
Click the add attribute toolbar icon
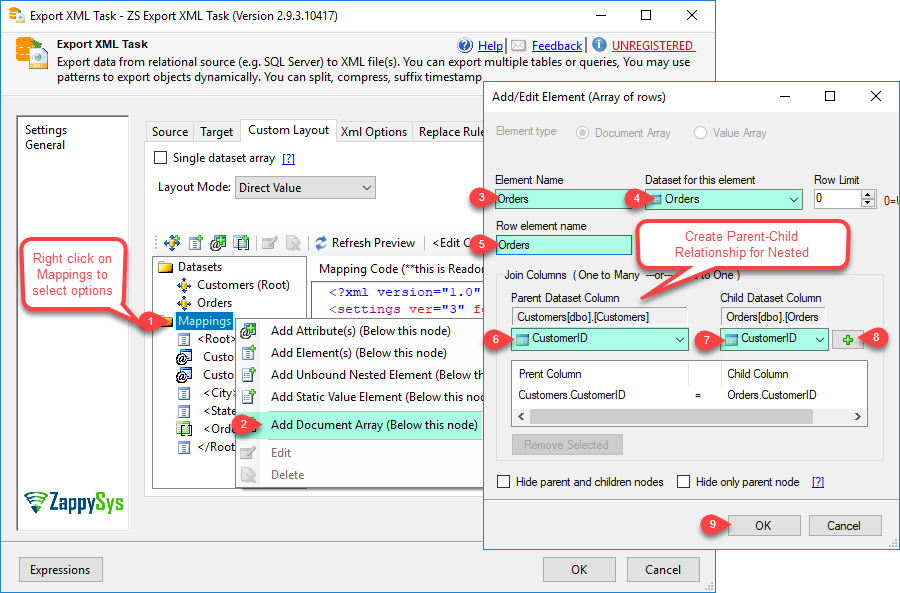coord(218,243)
